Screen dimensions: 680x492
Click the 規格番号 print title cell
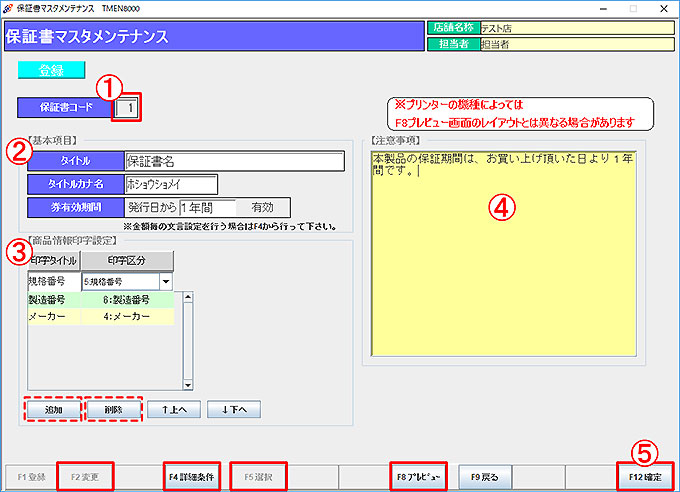(x=54, y=282)
